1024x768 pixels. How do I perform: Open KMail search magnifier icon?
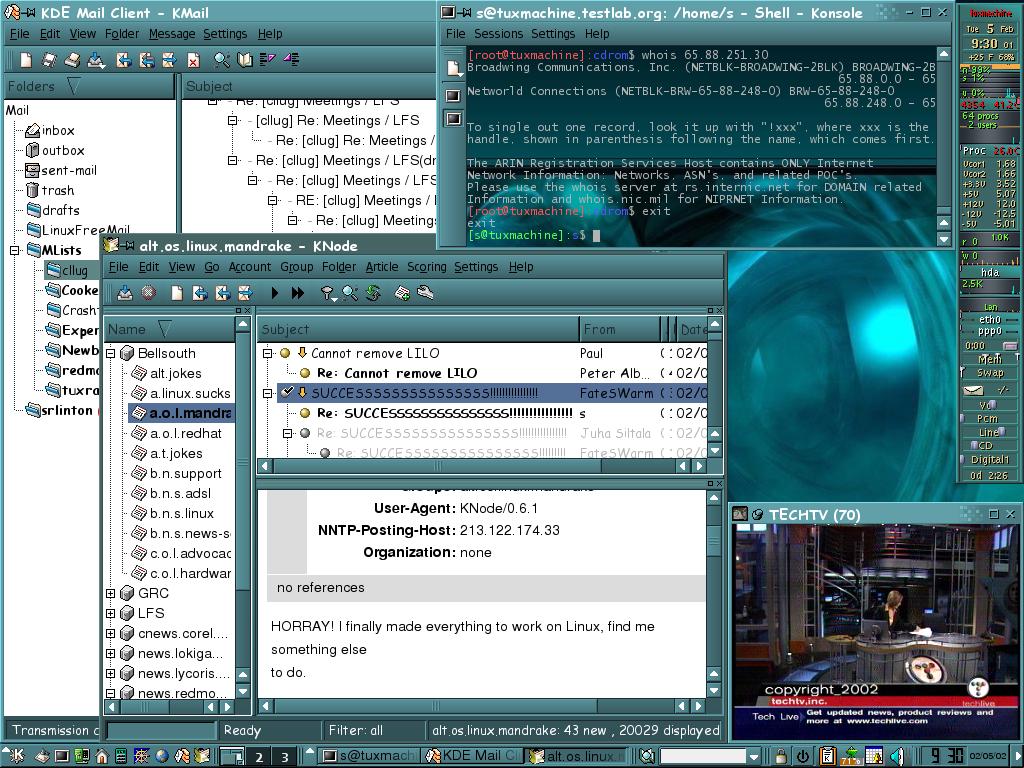pos(222,60)
